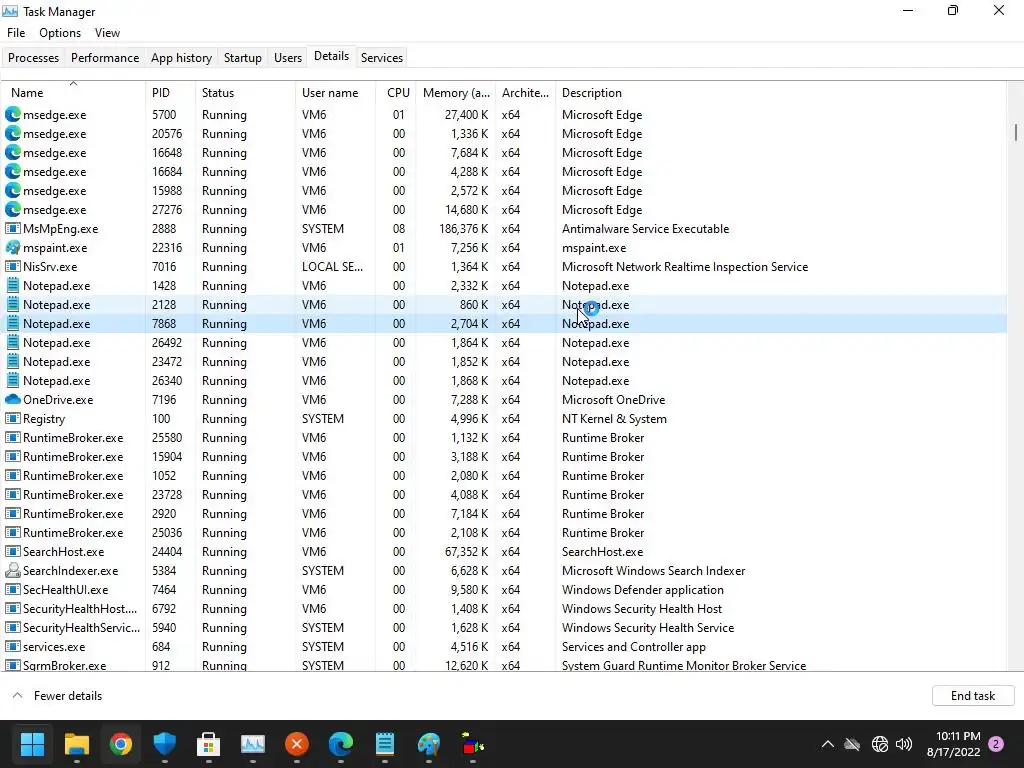
Task: Open Notepad from the taskbar
Action: (385, 744)
